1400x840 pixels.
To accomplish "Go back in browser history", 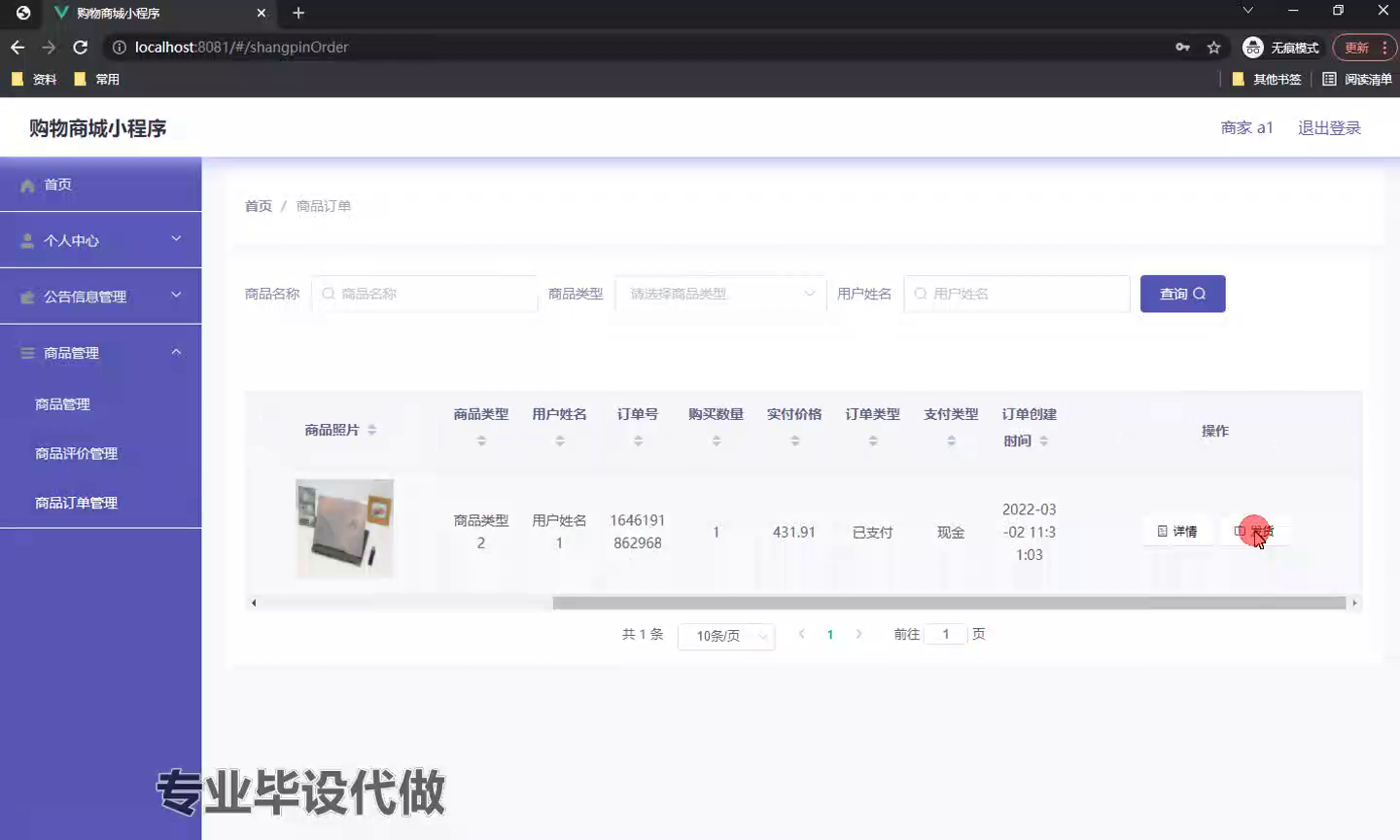I will pos(17,47).
